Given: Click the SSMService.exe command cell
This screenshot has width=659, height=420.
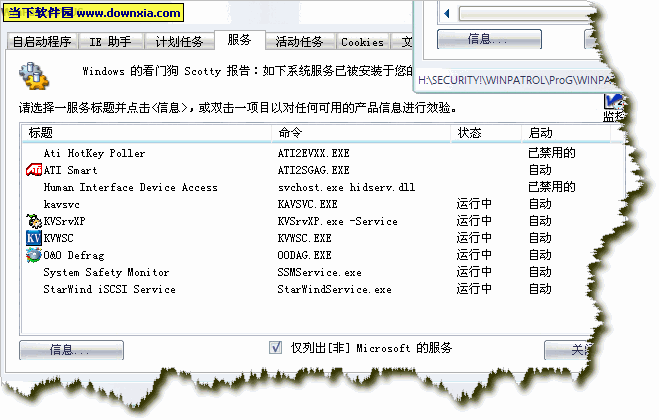Looking at the screenshot, I should click(319, 272).
